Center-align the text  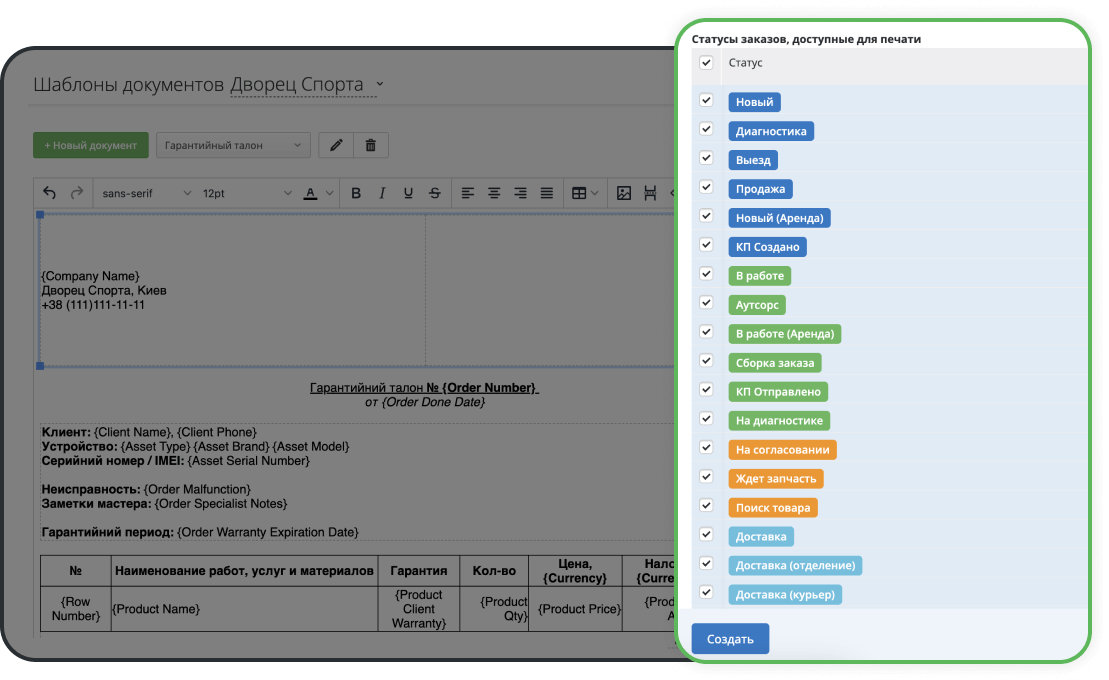pyautogui.click(x=494, y=193)
